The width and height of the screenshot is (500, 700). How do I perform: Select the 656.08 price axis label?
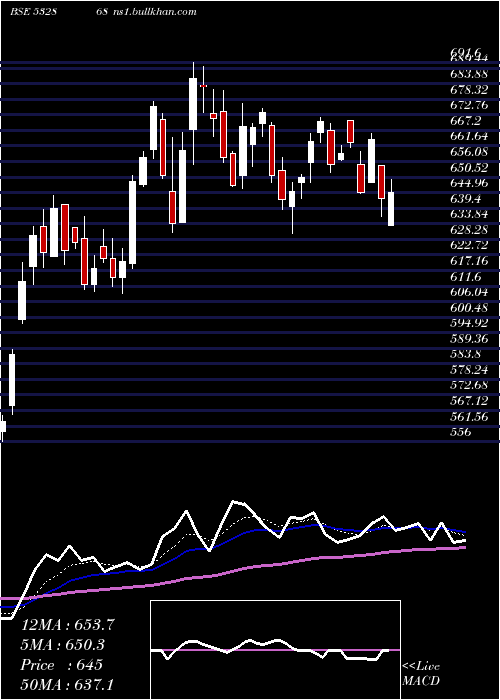468,152
